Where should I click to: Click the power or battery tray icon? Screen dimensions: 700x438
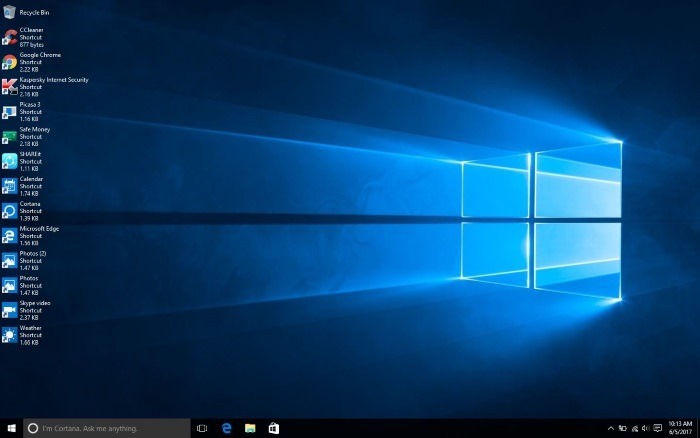tap(622, 429)
